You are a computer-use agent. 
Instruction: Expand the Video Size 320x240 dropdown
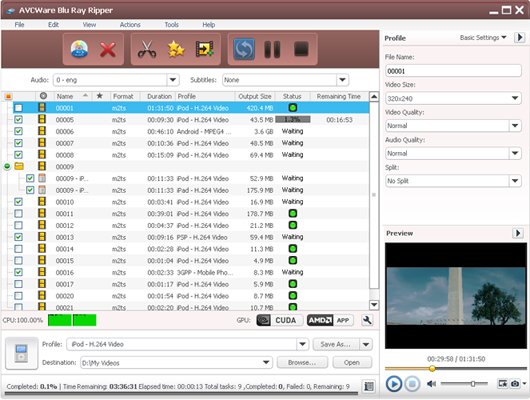point(515,98)
